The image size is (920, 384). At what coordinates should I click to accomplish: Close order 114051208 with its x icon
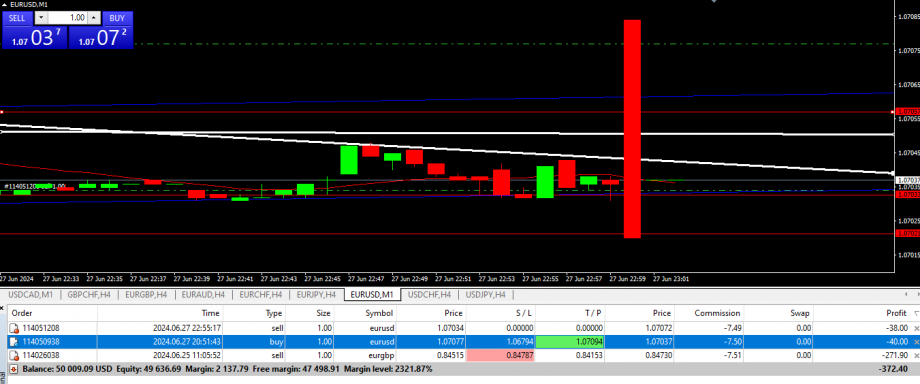(916, 328)
